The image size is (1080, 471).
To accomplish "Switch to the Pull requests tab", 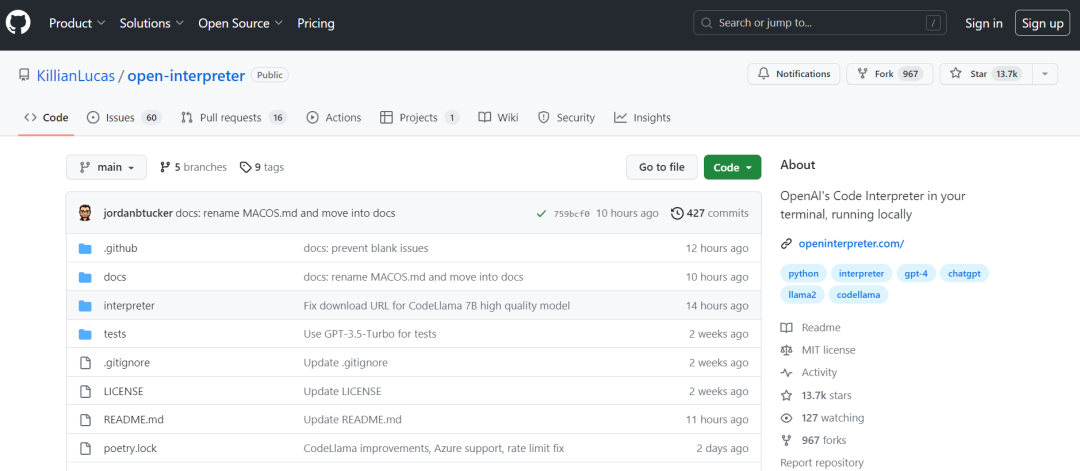I will pos(232,118).
